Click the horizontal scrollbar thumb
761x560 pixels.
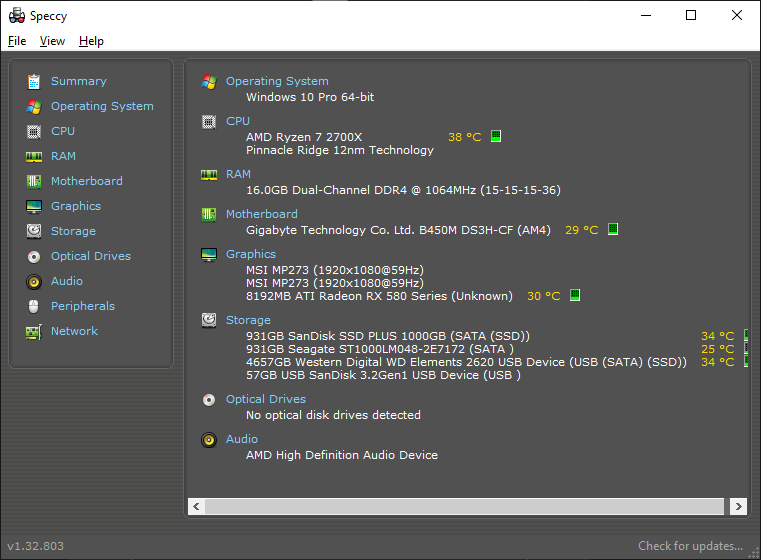click(464, 507)
